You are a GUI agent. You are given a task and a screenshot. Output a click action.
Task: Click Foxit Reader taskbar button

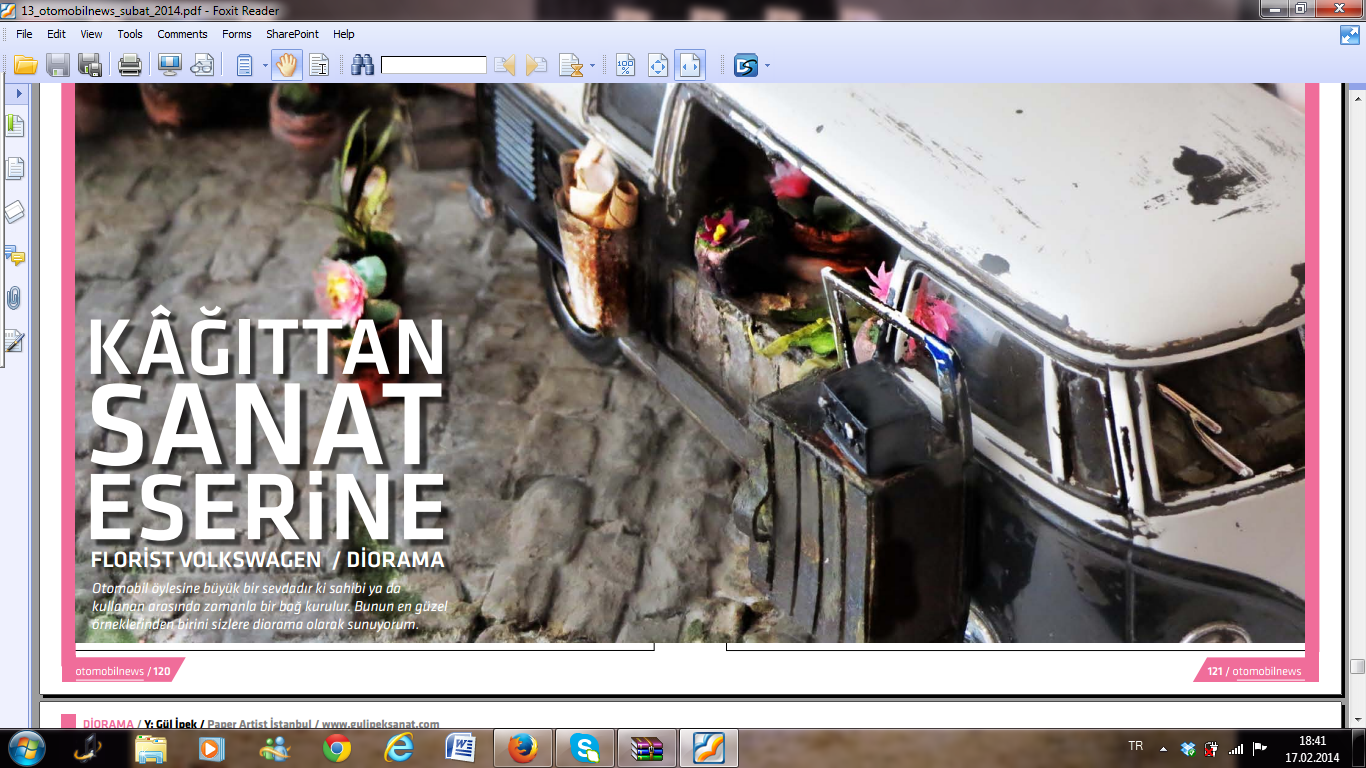[709, 748]
